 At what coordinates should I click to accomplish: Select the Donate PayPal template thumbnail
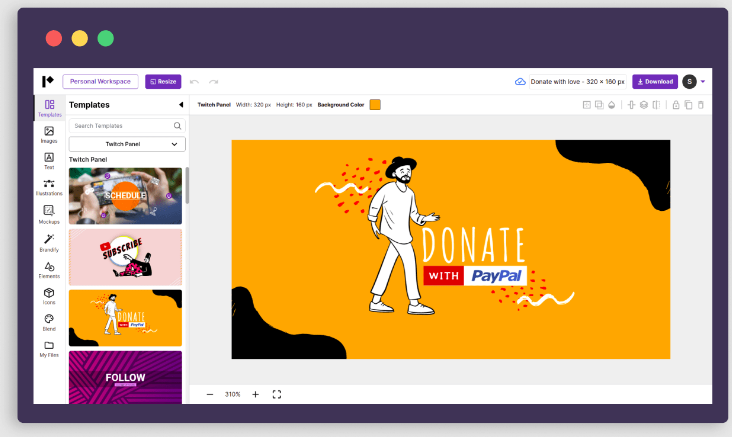[125, 318]
